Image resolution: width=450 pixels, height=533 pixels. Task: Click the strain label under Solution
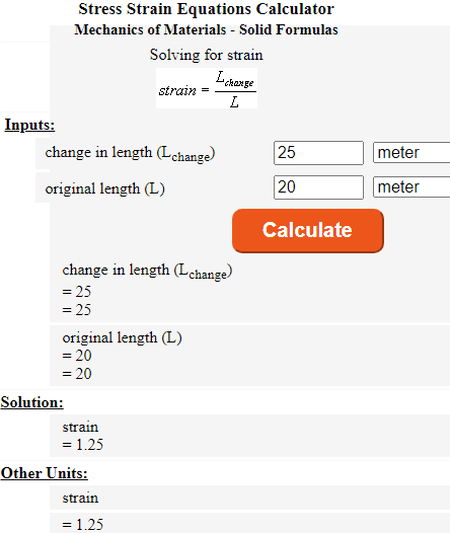(80, 427)
